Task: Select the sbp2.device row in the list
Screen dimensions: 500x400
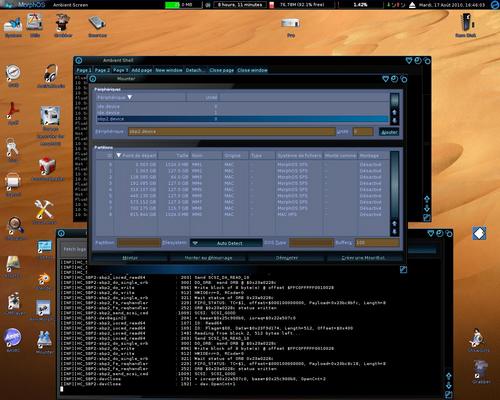Action: 242,119
